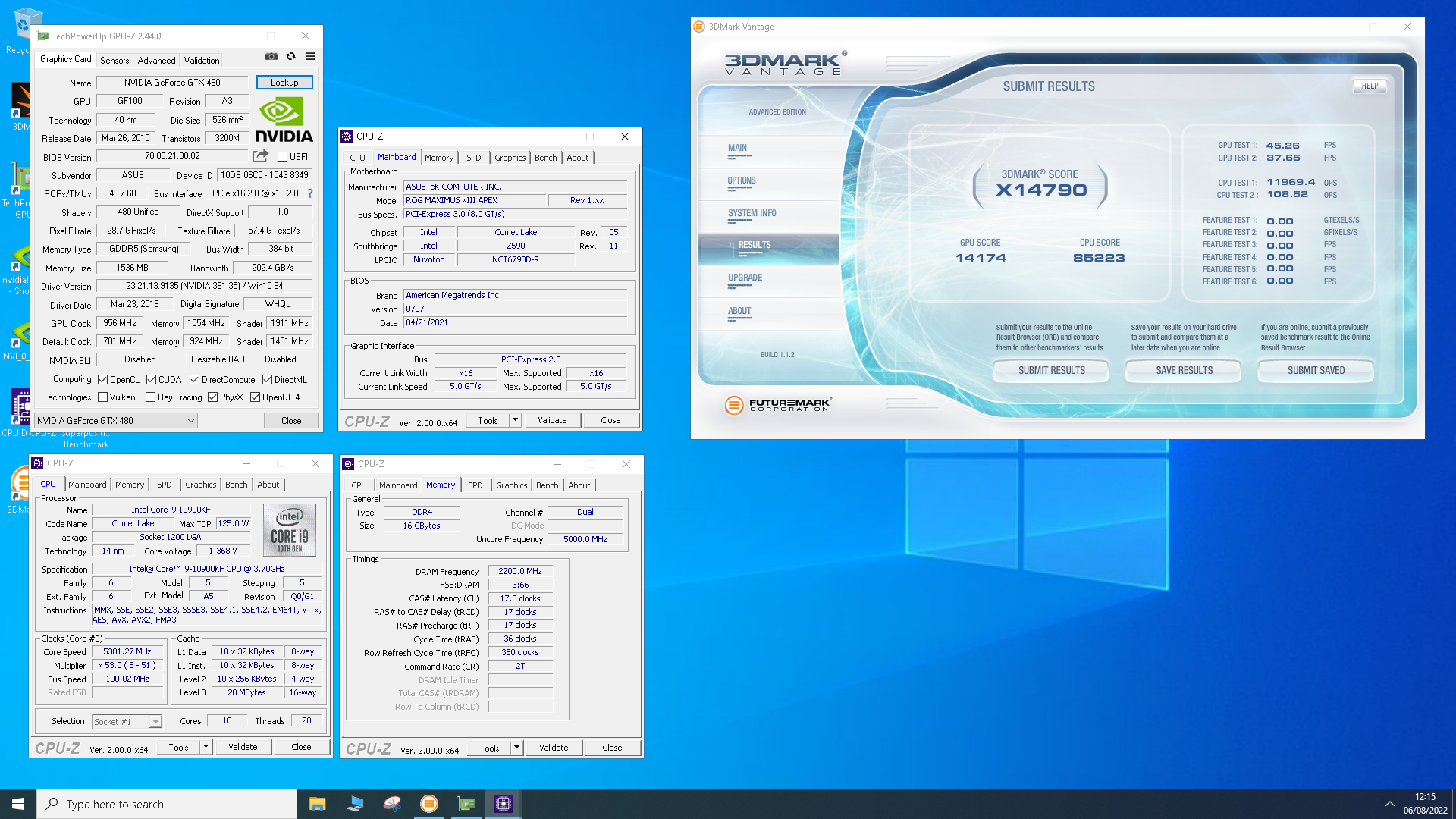Screen dimensions: 1456x819
Task: Open File Explorer from the taskbar
Action: click(317, 804)
